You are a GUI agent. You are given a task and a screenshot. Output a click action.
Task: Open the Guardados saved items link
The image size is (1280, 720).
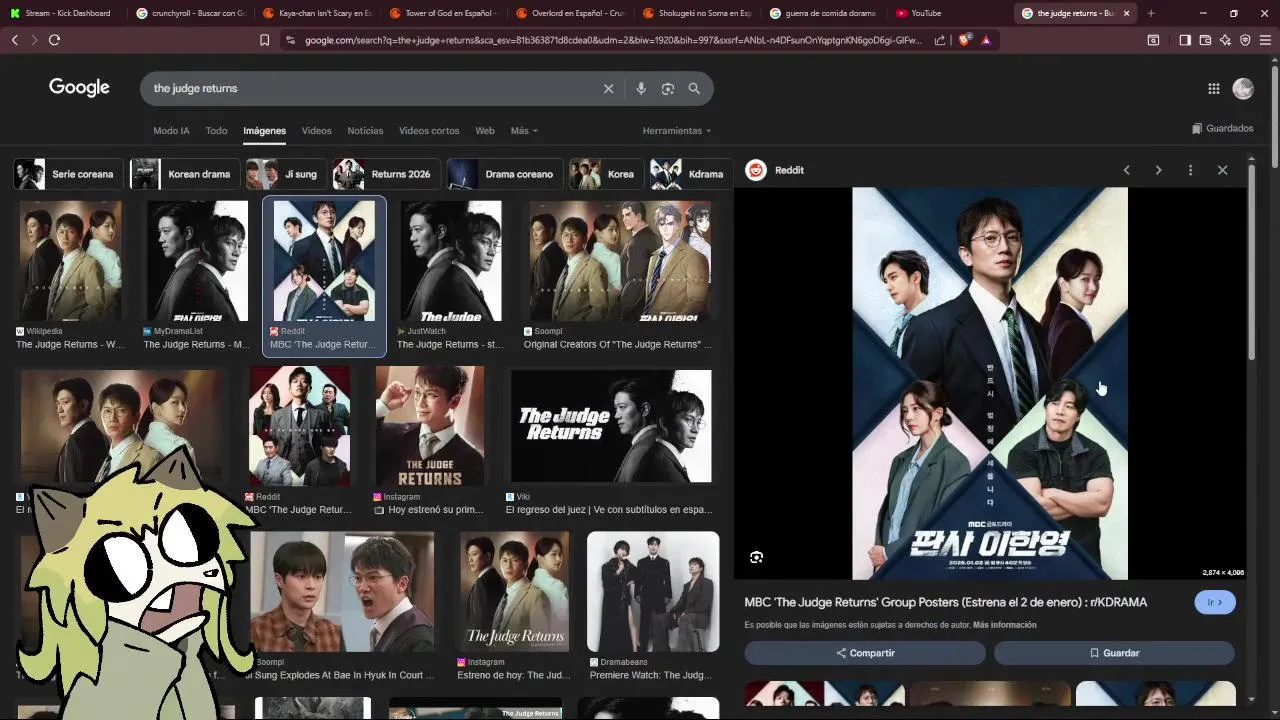coord(1222,128)
